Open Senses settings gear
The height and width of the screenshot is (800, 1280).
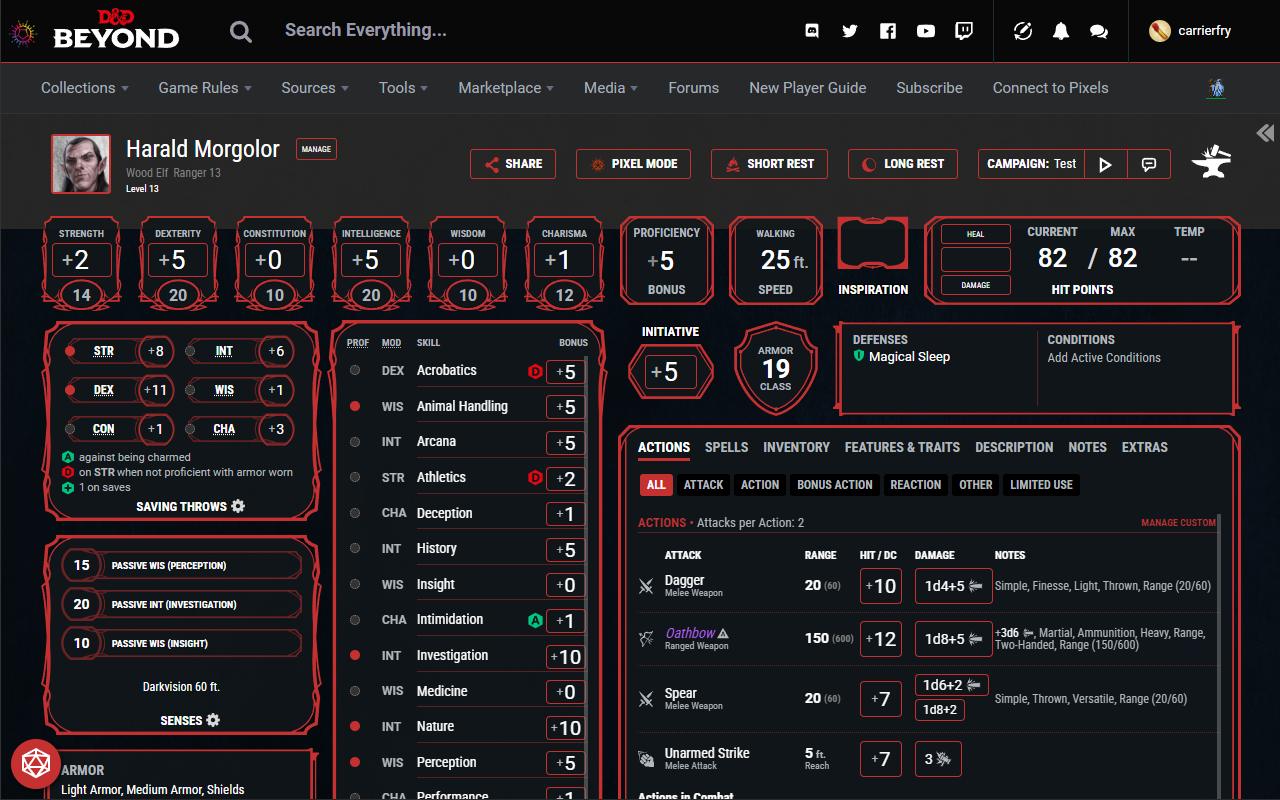[x=213, y=720]
